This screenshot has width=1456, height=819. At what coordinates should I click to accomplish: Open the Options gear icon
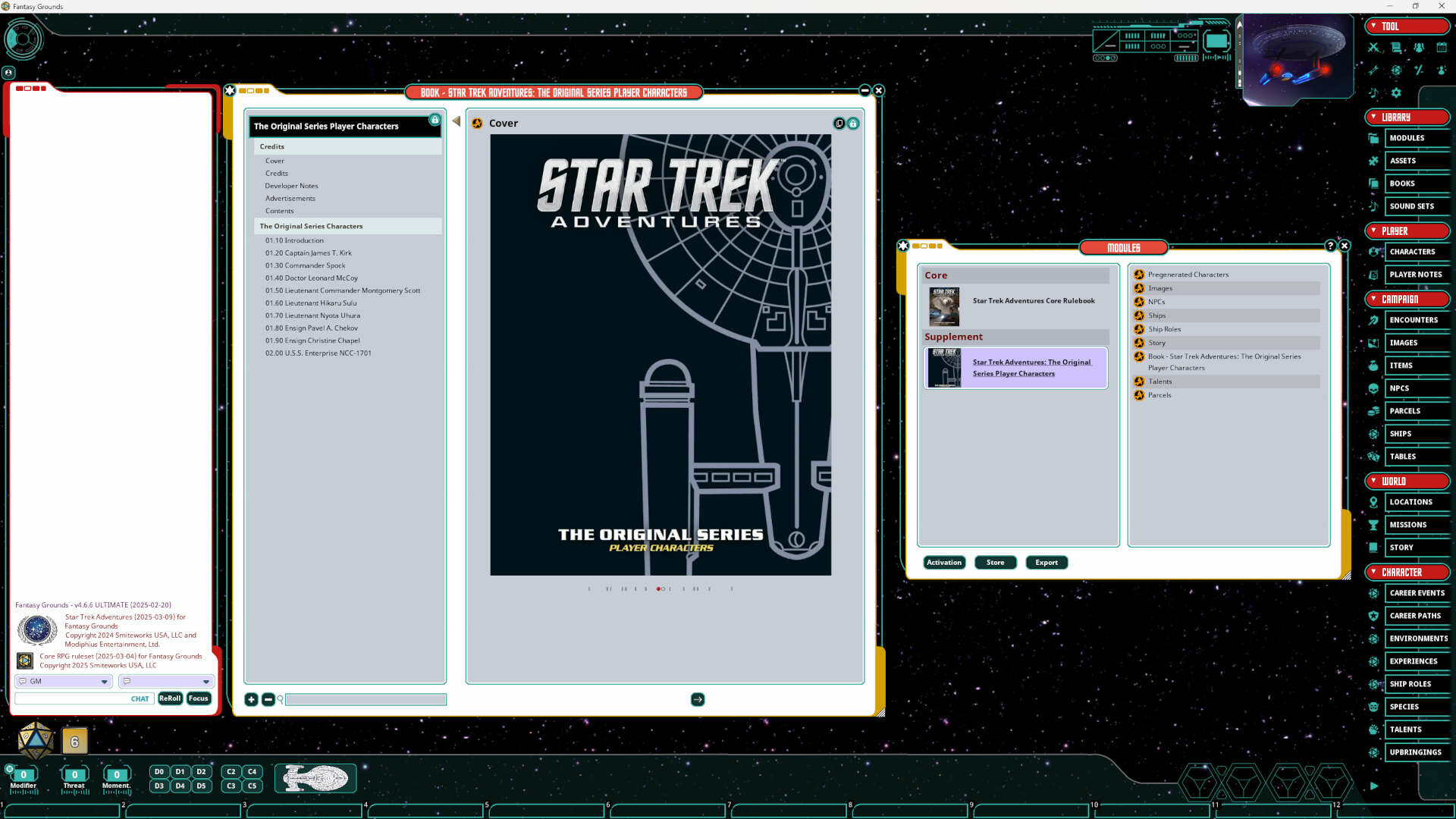click(x=1395, y=93)
